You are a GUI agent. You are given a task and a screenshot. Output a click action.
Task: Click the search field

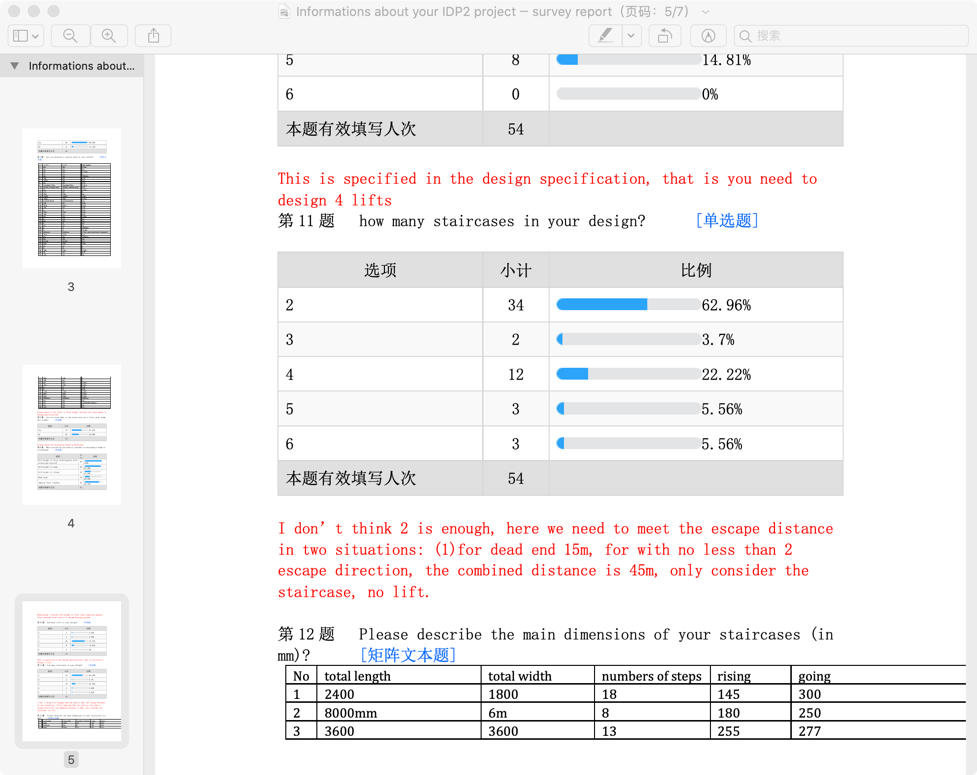(851, 36)
